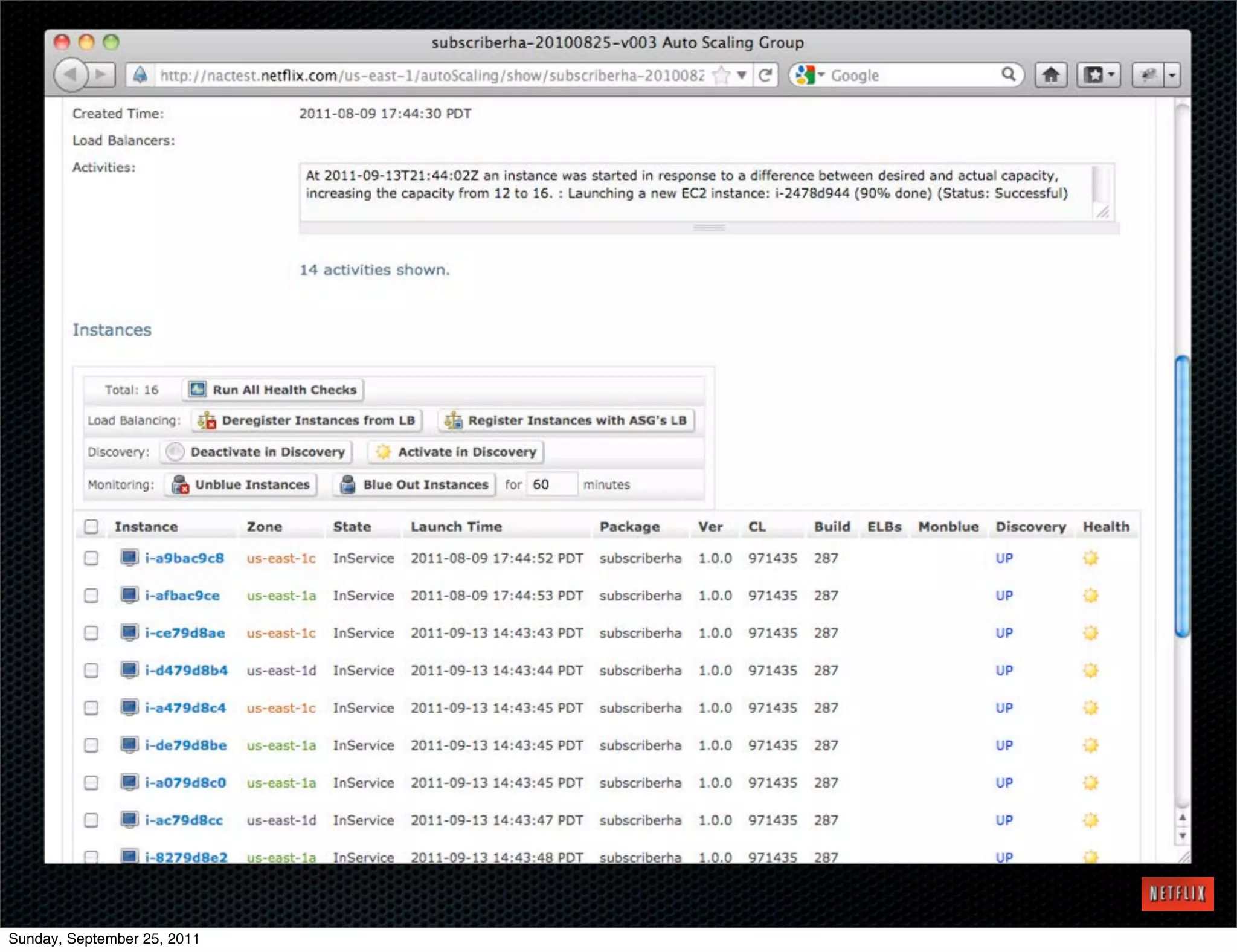Tick the checkbox for instance i-afbac9ce
The image size is (1237, 952).
pos(91,596)
